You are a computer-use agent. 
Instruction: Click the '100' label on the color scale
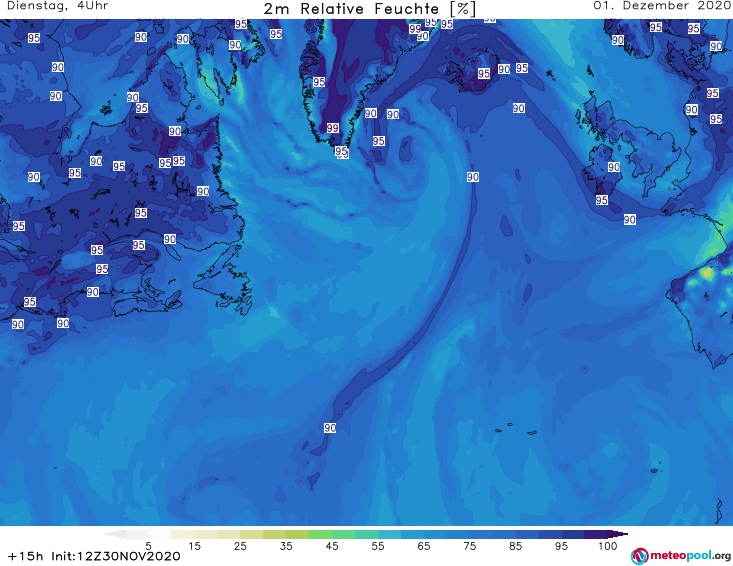[x=608, y=546]
